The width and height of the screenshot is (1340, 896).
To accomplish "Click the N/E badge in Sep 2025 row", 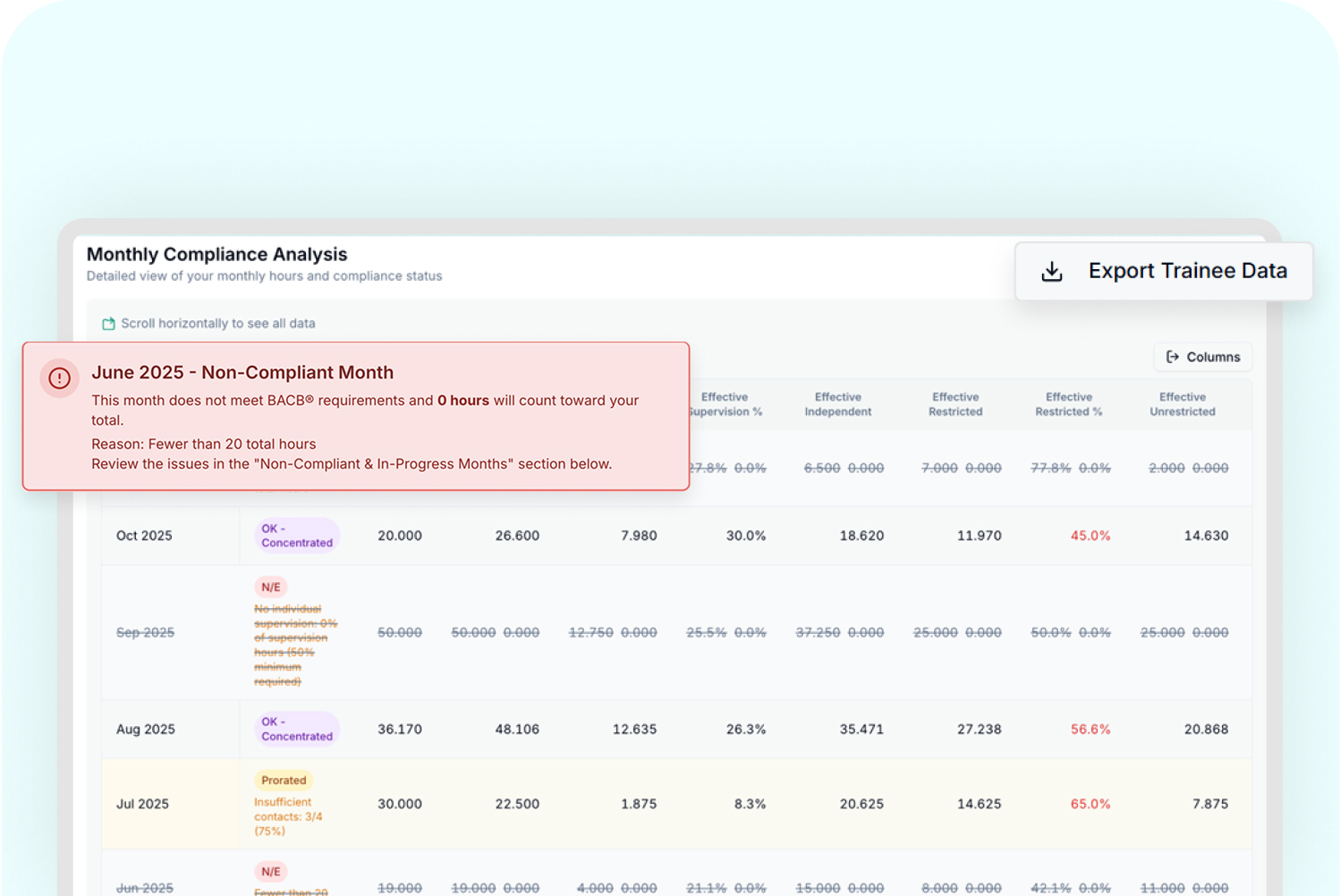I will coord(271,587).
